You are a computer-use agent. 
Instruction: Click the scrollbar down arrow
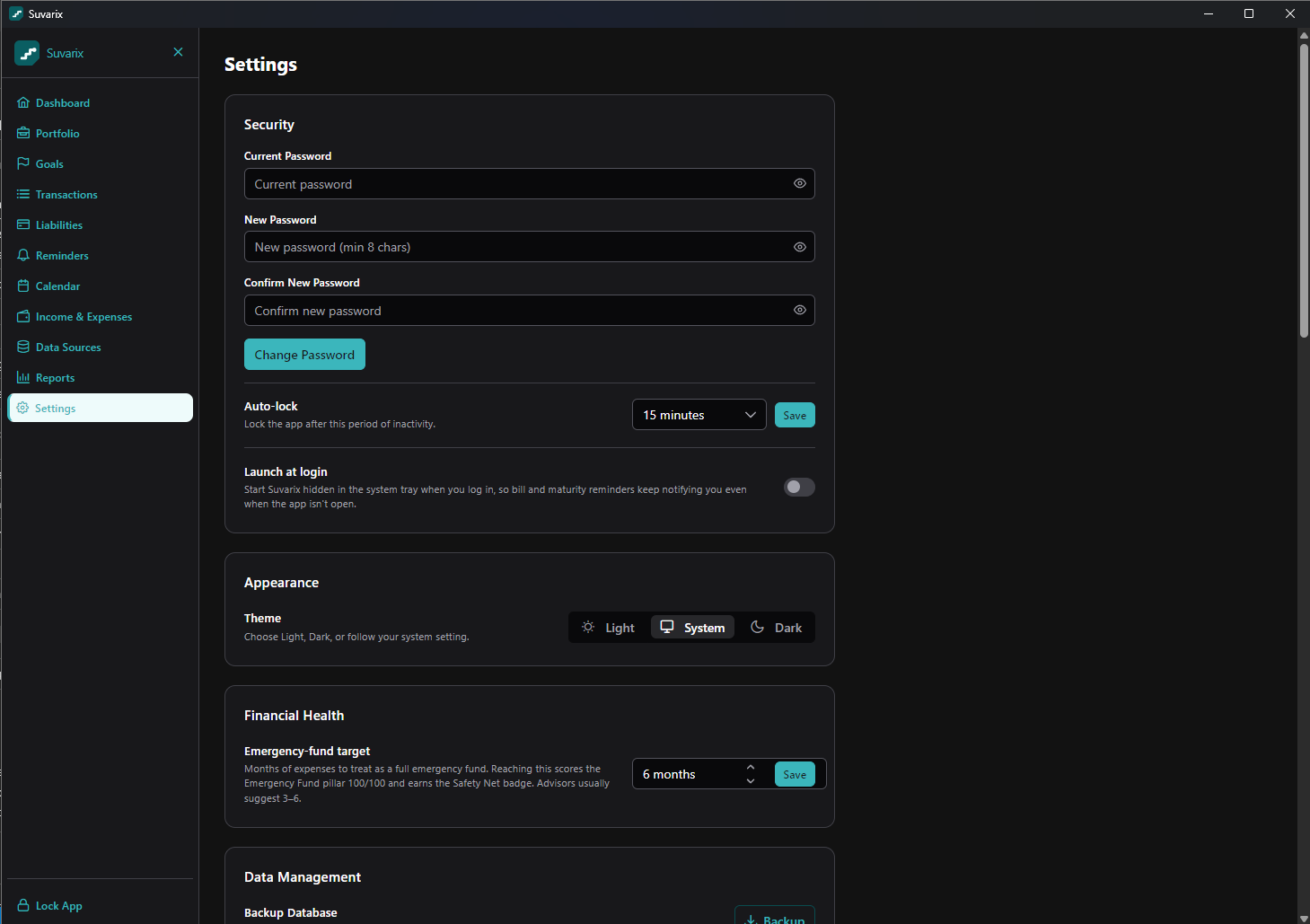(1304, 917)
